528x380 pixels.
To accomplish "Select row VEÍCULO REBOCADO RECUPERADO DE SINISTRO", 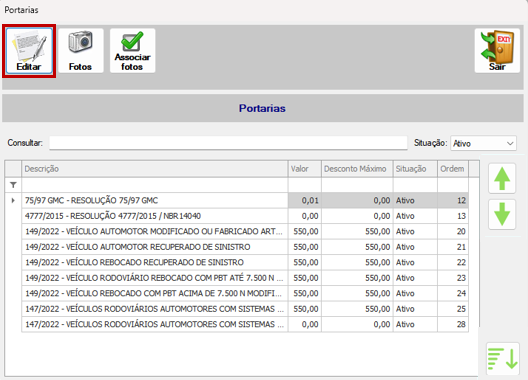I will [x=245, y=262].
